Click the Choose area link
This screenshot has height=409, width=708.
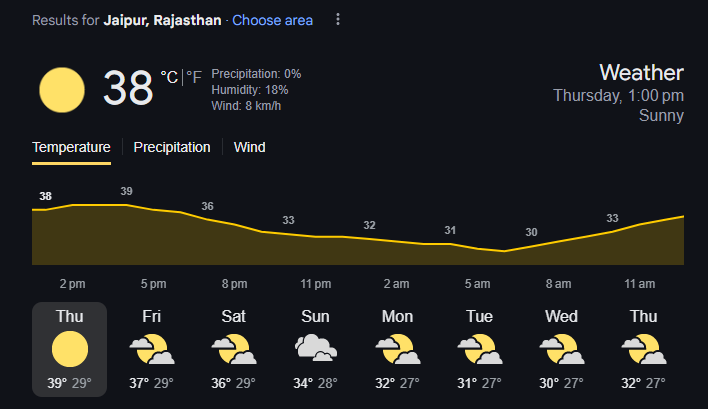pos(272,20)
